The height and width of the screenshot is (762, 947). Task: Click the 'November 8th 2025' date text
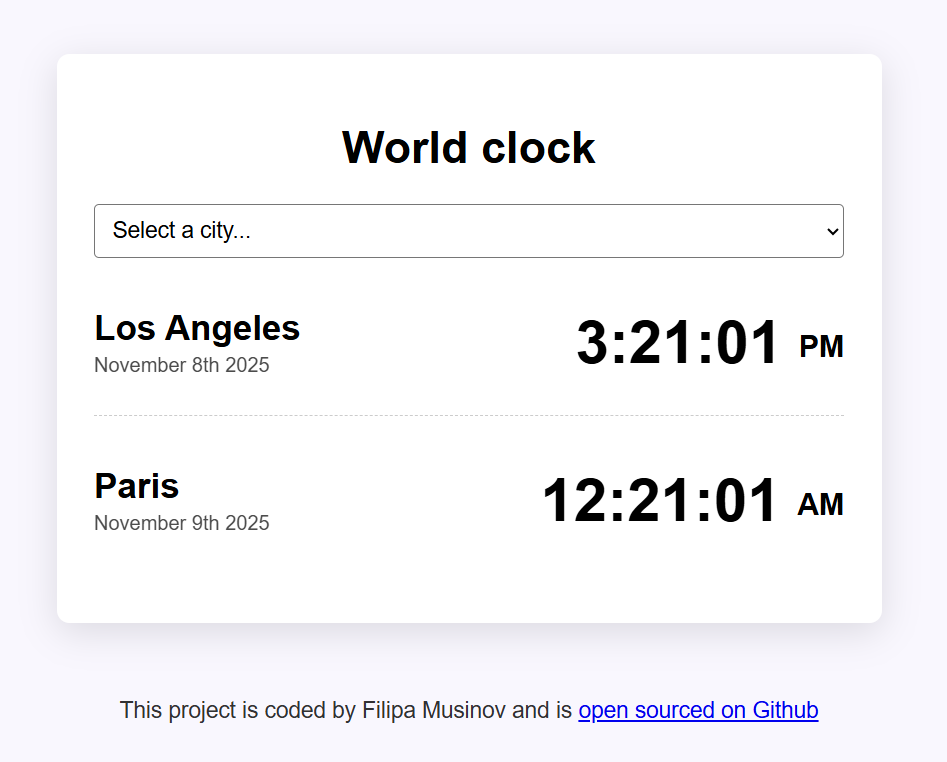click(x=181, y=365)
